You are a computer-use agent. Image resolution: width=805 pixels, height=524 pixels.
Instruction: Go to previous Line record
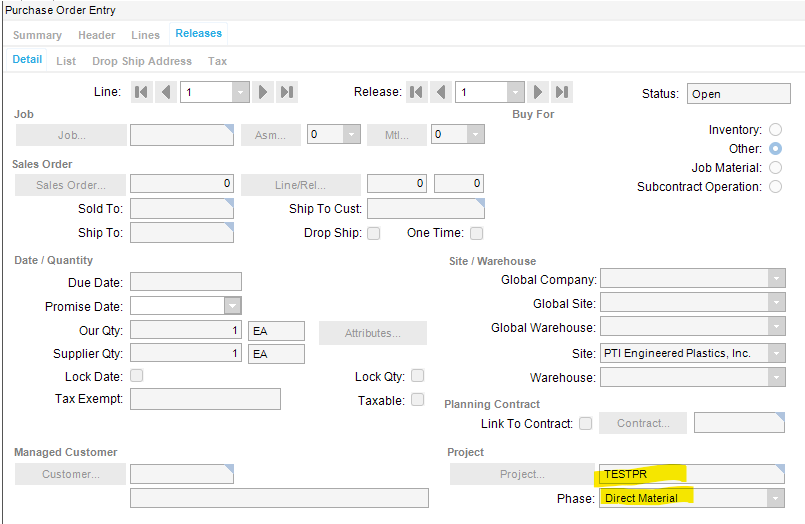click(166, 92)
